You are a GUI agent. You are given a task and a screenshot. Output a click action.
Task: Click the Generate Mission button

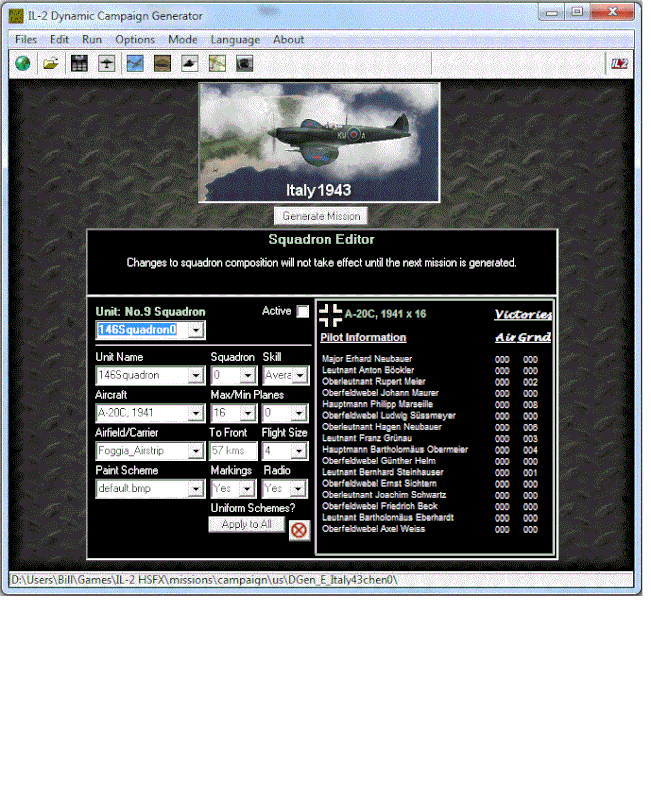pyautogui.click(x=321, y=216)
